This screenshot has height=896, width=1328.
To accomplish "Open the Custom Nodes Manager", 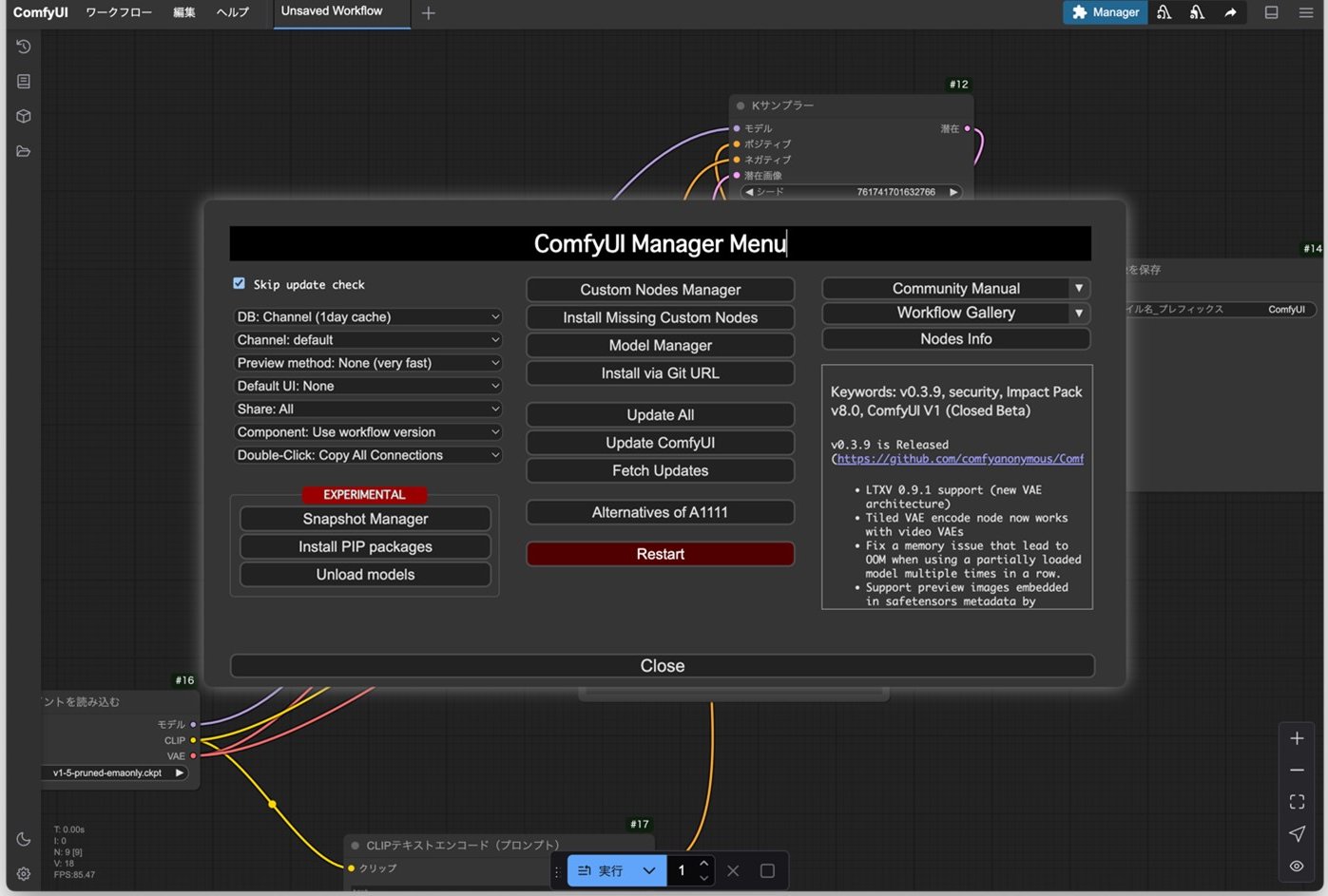I will 660,290.
